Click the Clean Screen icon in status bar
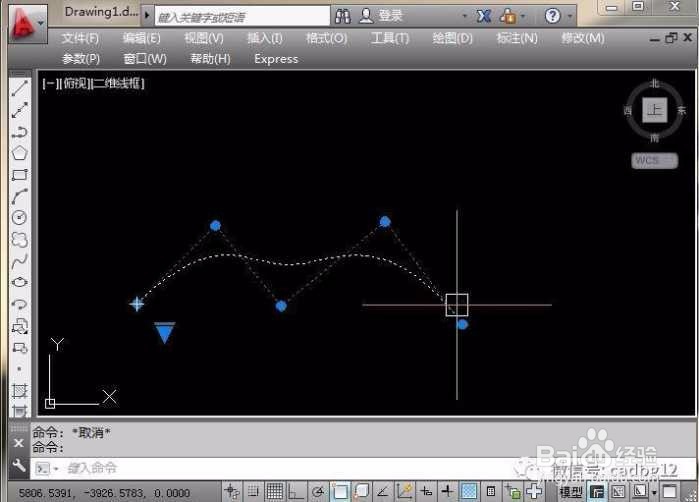 [670, 492]
